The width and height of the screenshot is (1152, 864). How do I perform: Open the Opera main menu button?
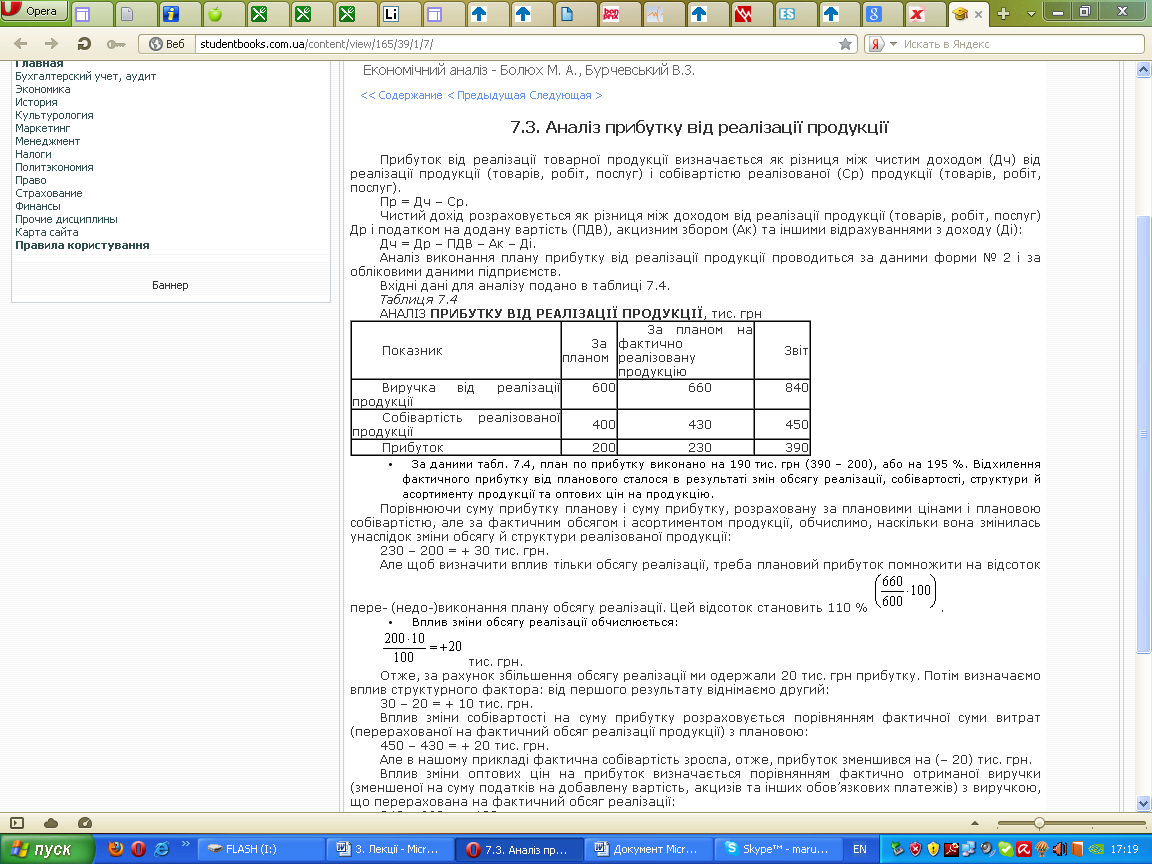point(34,11)
